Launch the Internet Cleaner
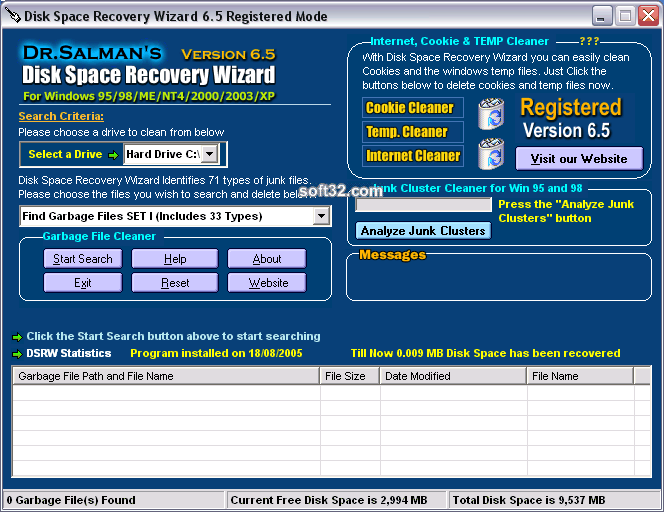Image resolution: width=664 pixels, height=512 pixels. click(x=413, y=156)
